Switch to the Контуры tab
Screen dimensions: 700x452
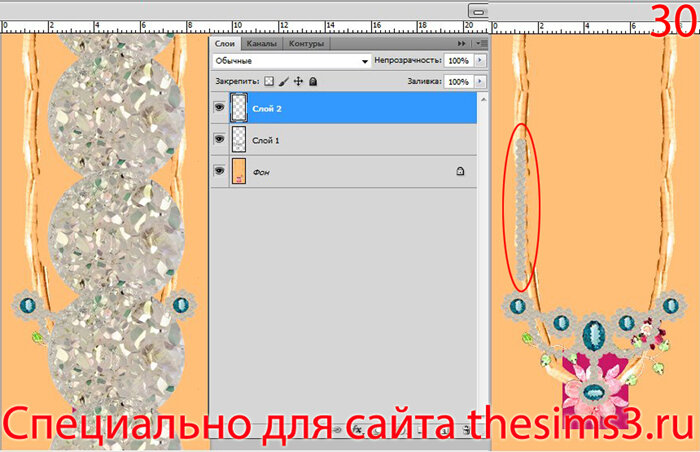304,44
